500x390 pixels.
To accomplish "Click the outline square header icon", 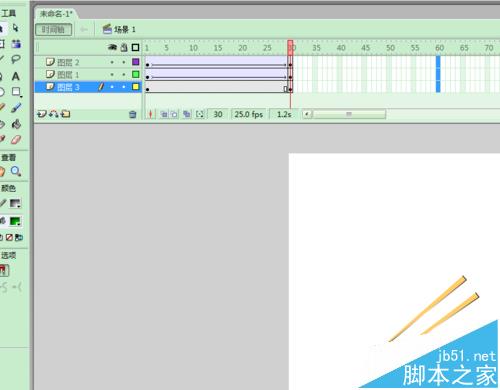I will tap(135, 48).
